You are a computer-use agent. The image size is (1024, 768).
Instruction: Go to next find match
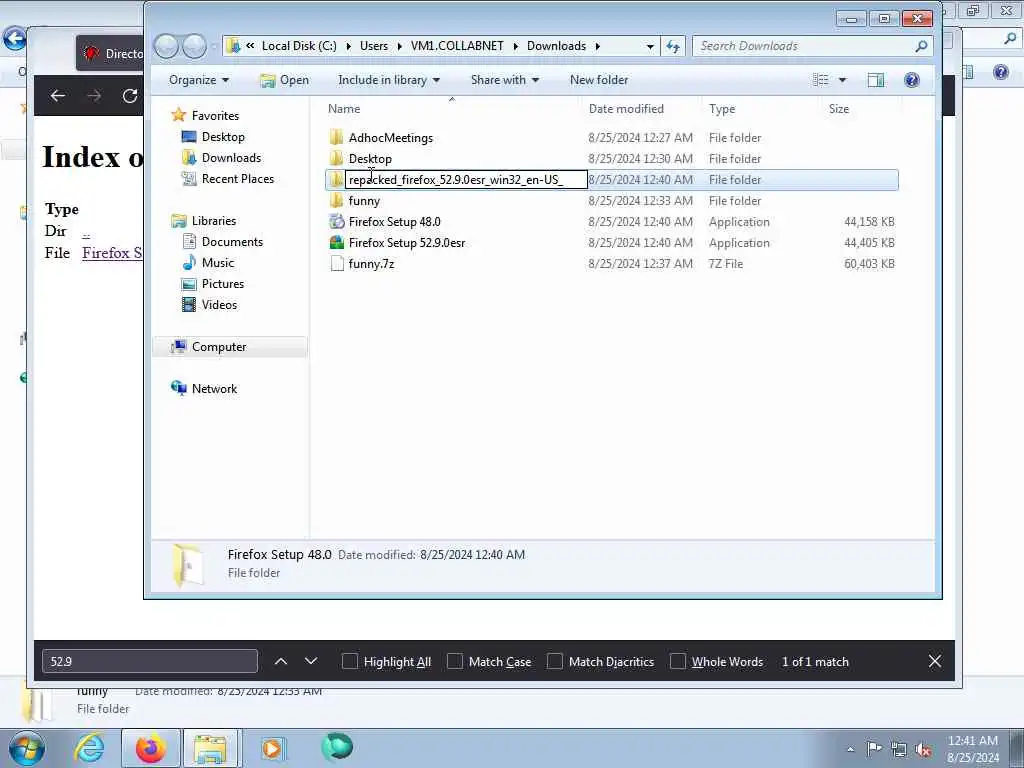[x=311, y=661]
